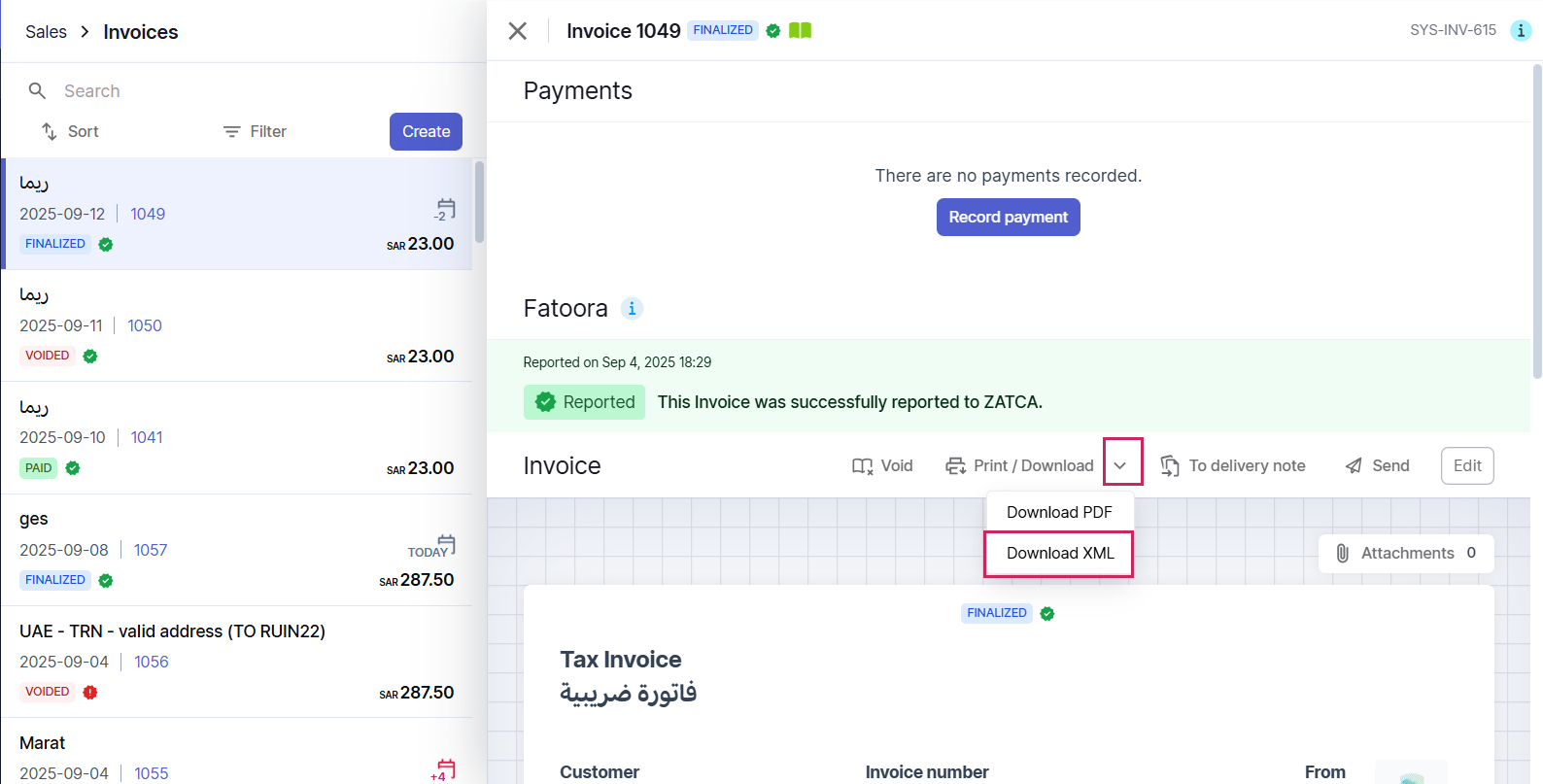Viewport: 1543px width, 784px height.
Task: Select Download XML from the menu
Action: click(x=1060, y=554)
